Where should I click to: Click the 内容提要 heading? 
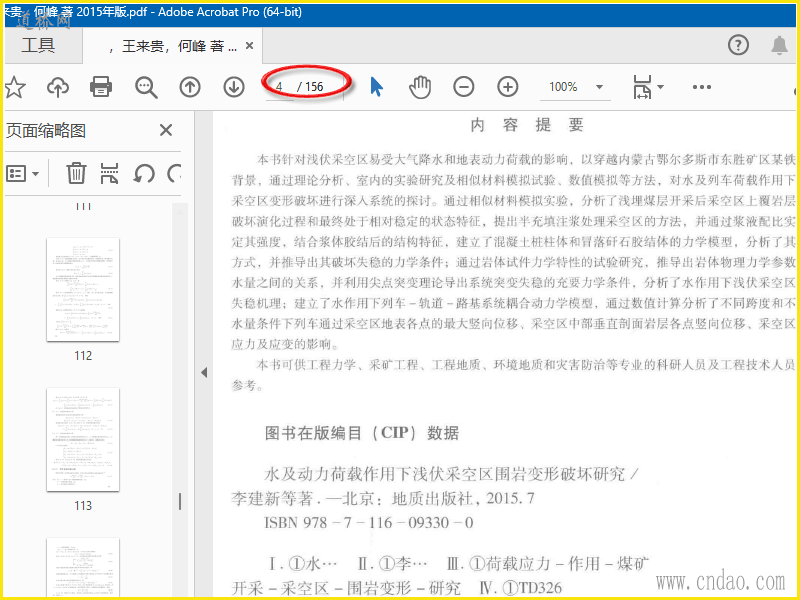point(527,124)
